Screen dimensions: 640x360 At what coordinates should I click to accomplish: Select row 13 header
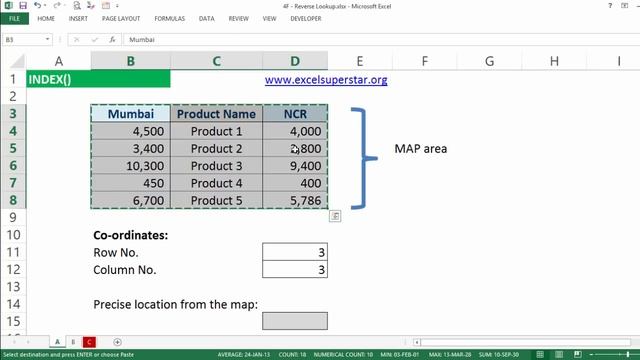point(13,287)
